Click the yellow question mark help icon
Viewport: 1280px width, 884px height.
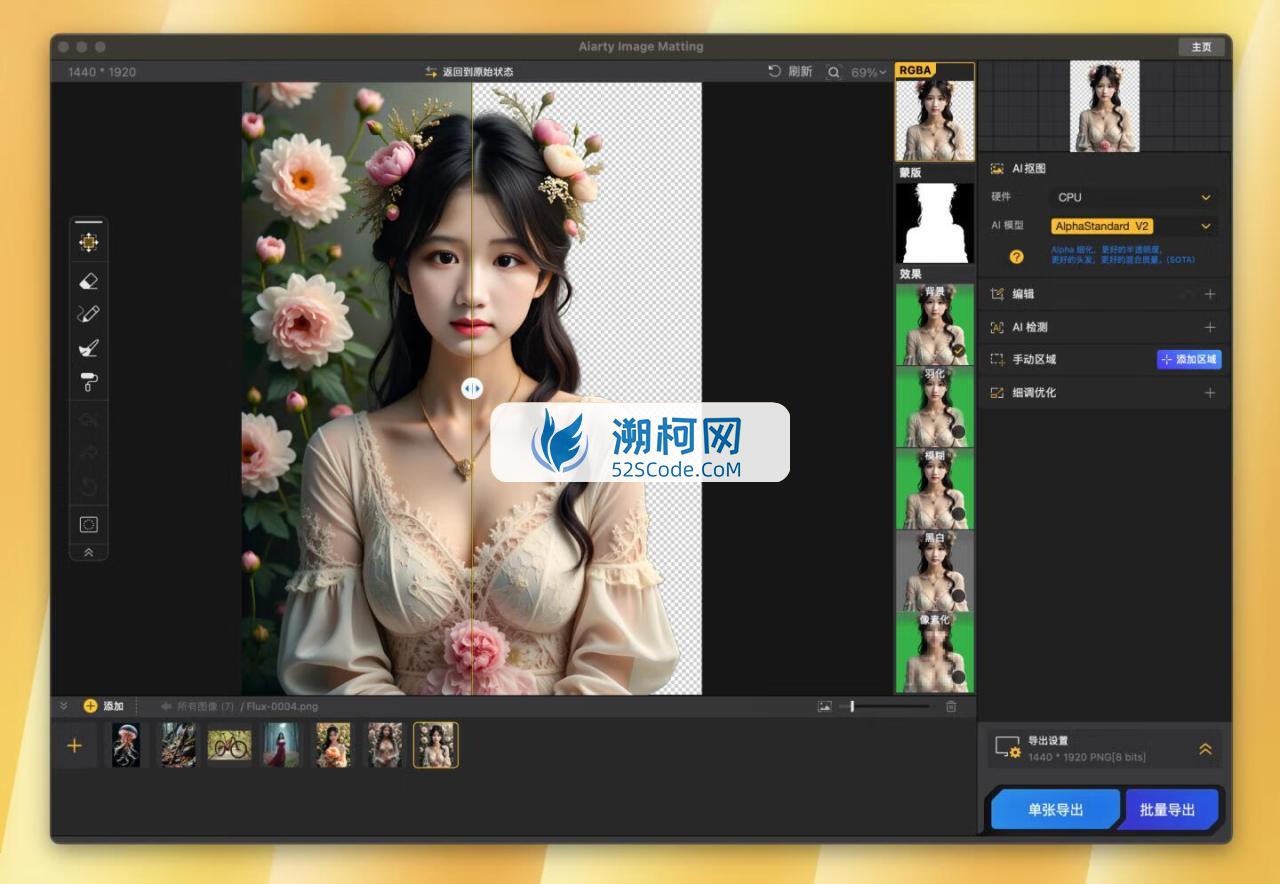tap(1016, 257)
